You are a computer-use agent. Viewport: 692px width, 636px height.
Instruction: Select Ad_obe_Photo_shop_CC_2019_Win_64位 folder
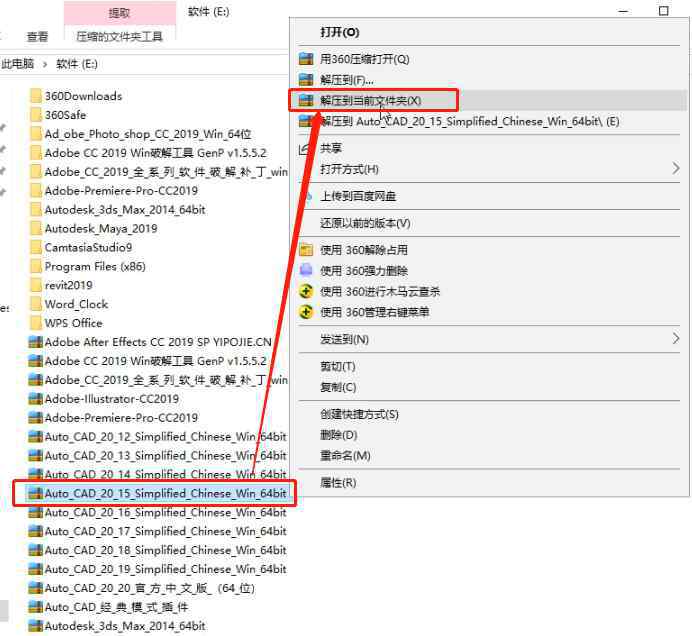pos(148,134)
